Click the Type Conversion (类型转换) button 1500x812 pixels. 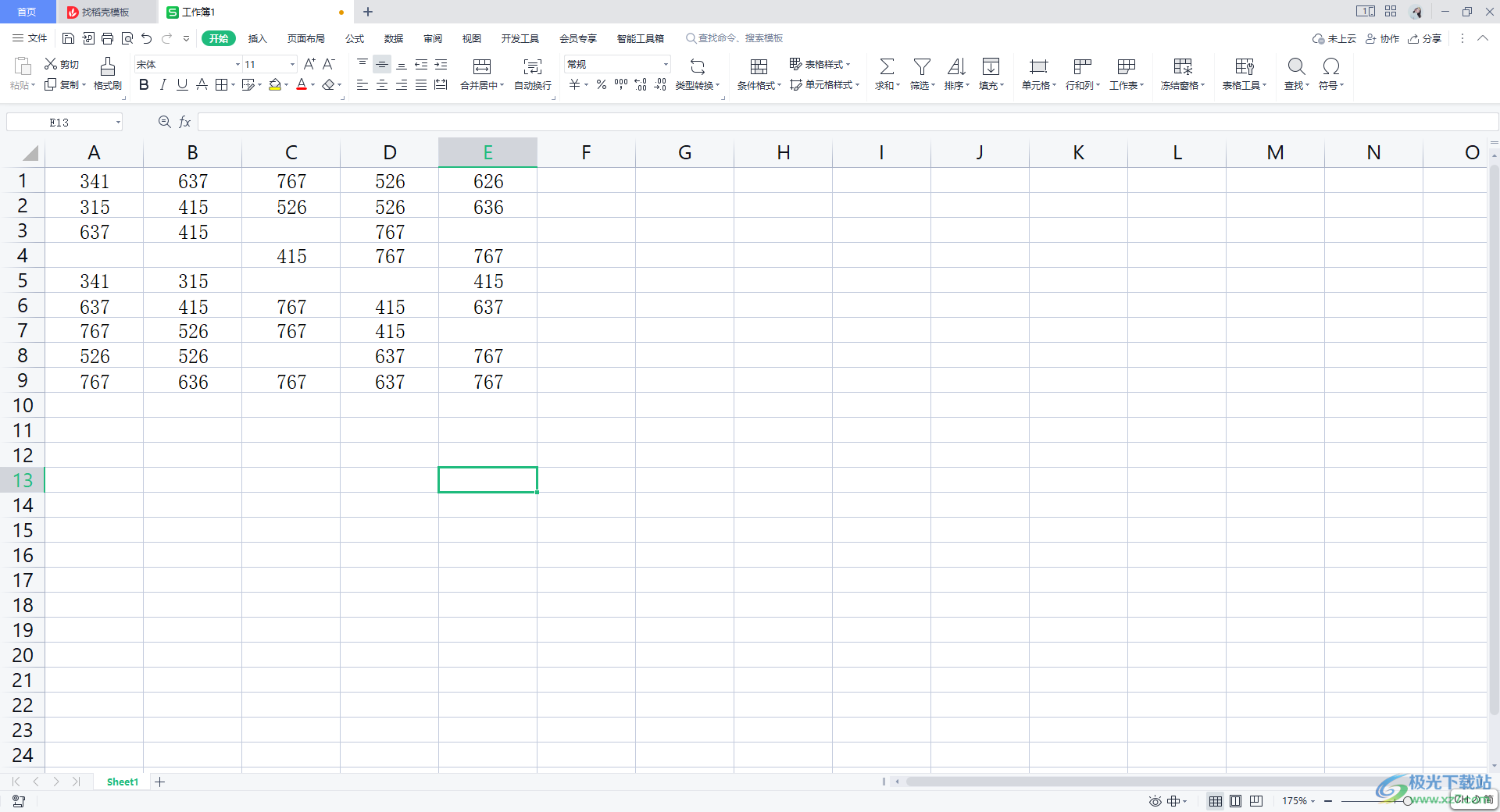pyautogui.click(x=698, y=74)
